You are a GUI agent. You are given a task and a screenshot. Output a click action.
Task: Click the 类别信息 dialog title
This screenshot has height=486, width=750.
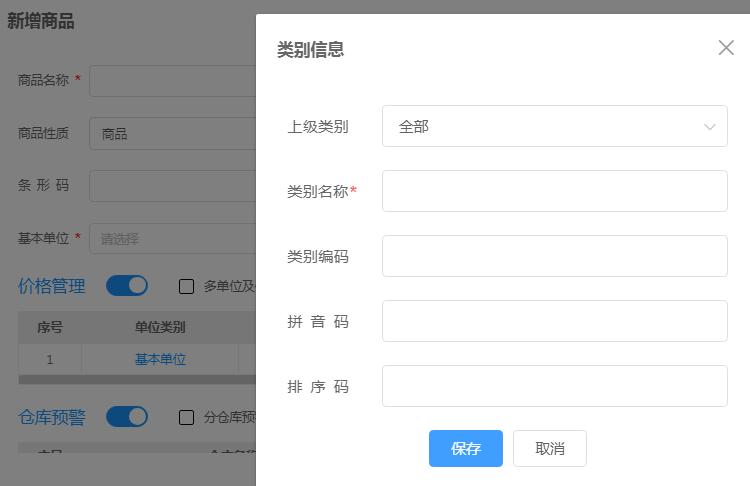[x=310, y=50]
